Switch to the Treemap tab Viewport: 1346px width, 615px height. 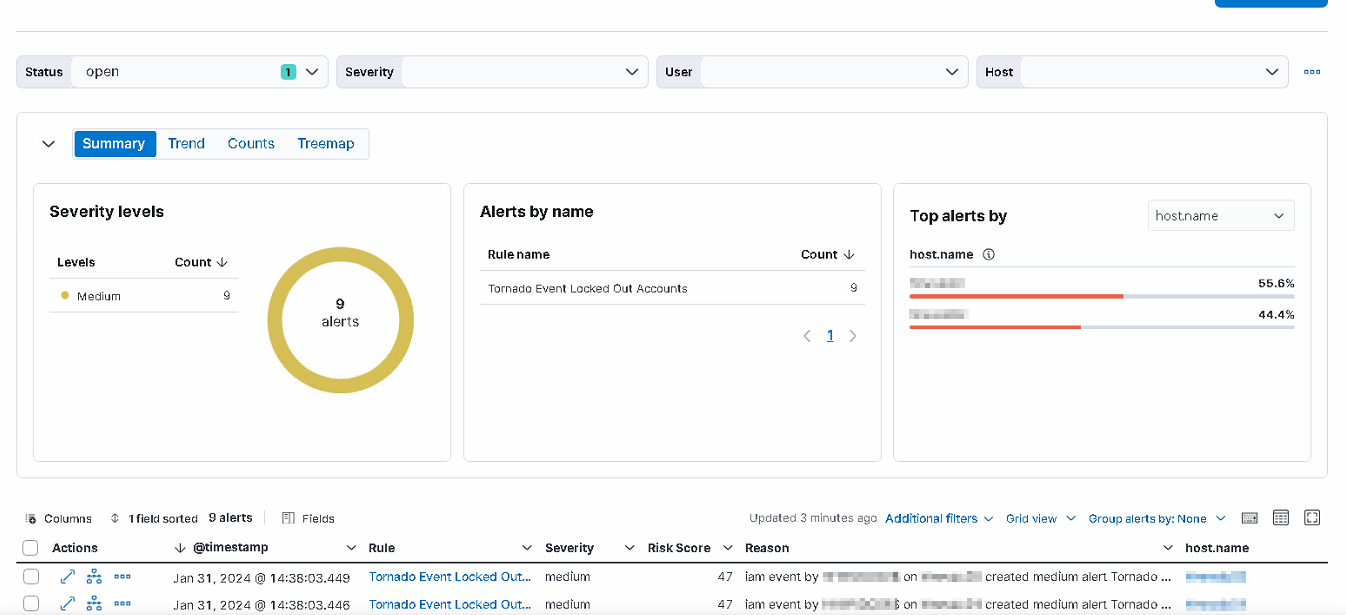pyautogui.click(x=326, y=143)
